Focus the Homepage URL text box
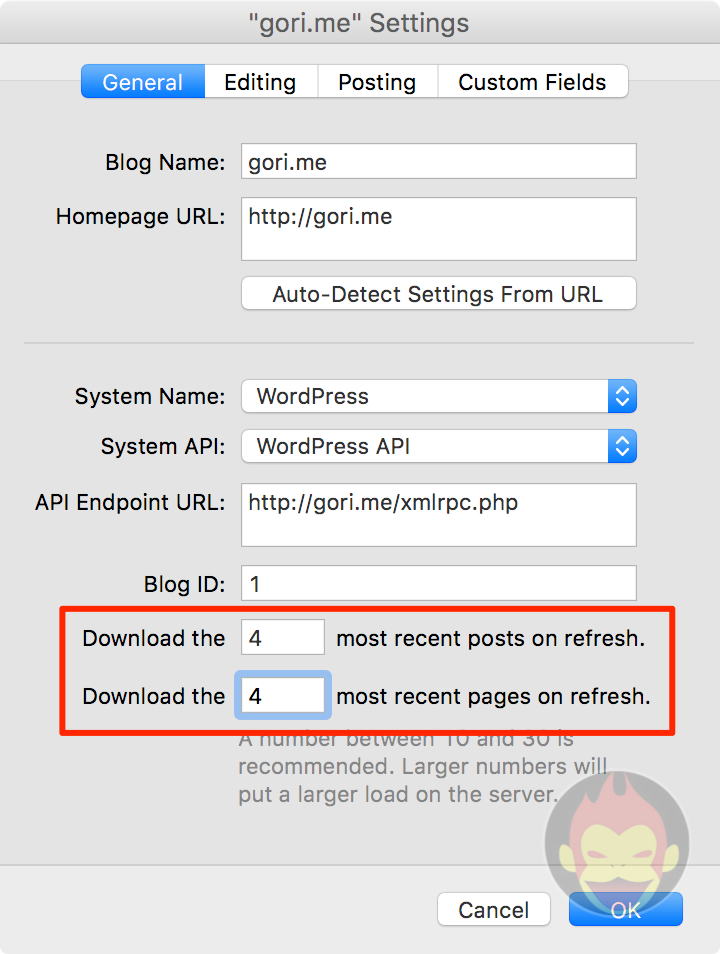The width and height of the screenshot is (720, 954). [438, 229]
